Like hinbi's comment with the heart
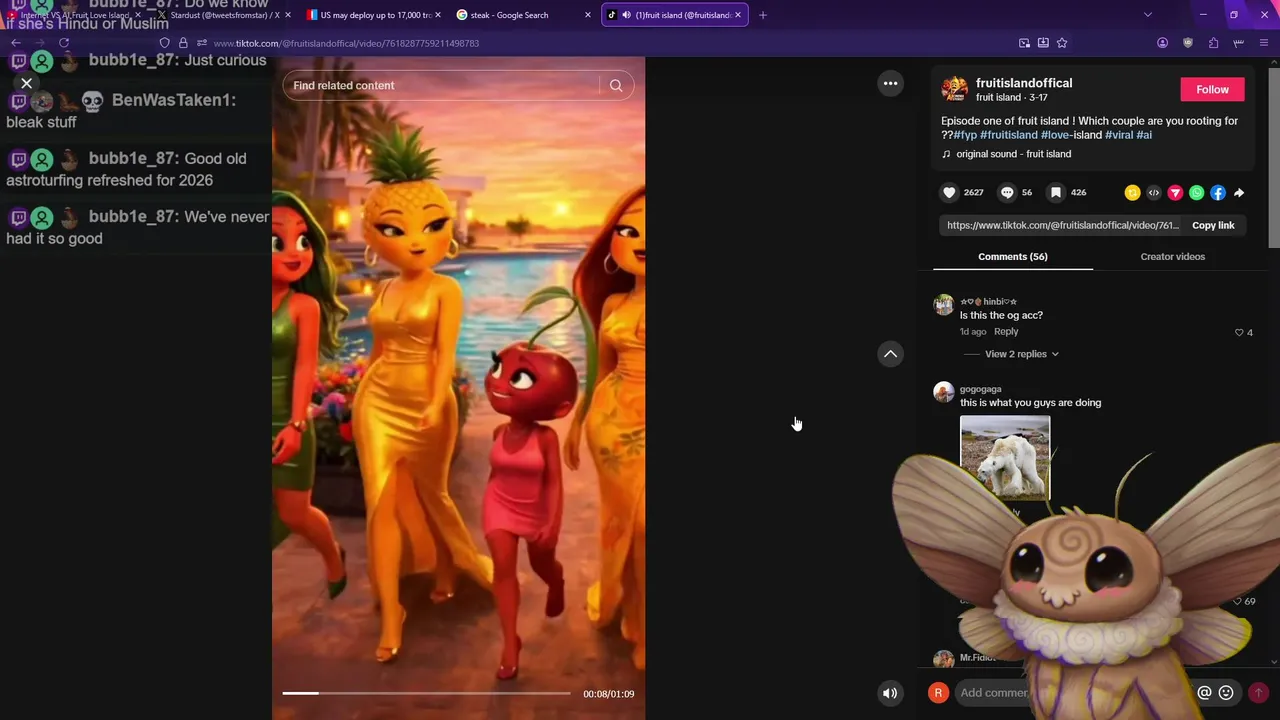Image resolution: width=1280 pixels, height=720 pixels. click(x=1239, y=332)
